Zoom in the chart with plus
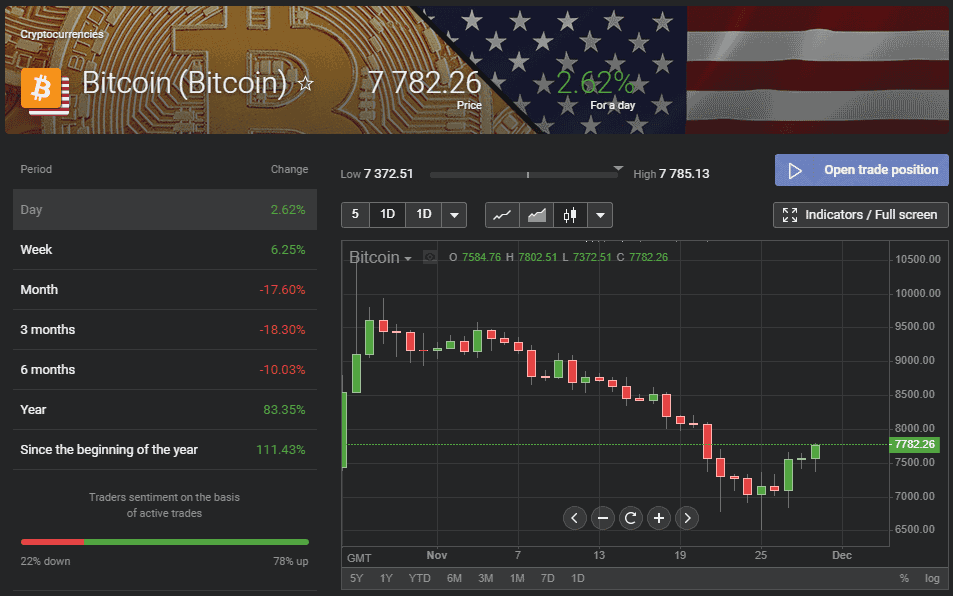Screen dimensions: 953x596 point(659,517)
